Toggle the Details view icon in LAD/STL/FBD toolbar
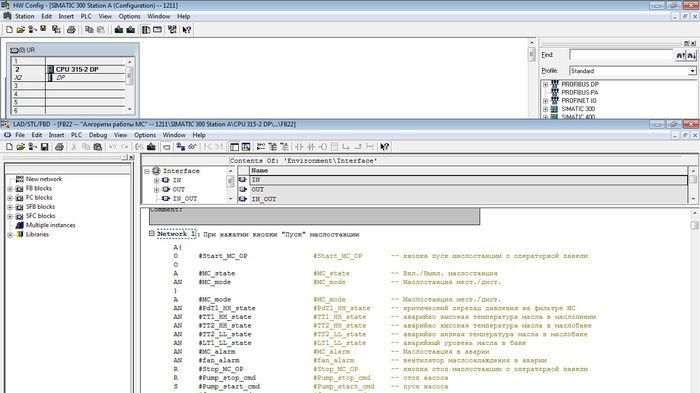 [x=246, y=146]
